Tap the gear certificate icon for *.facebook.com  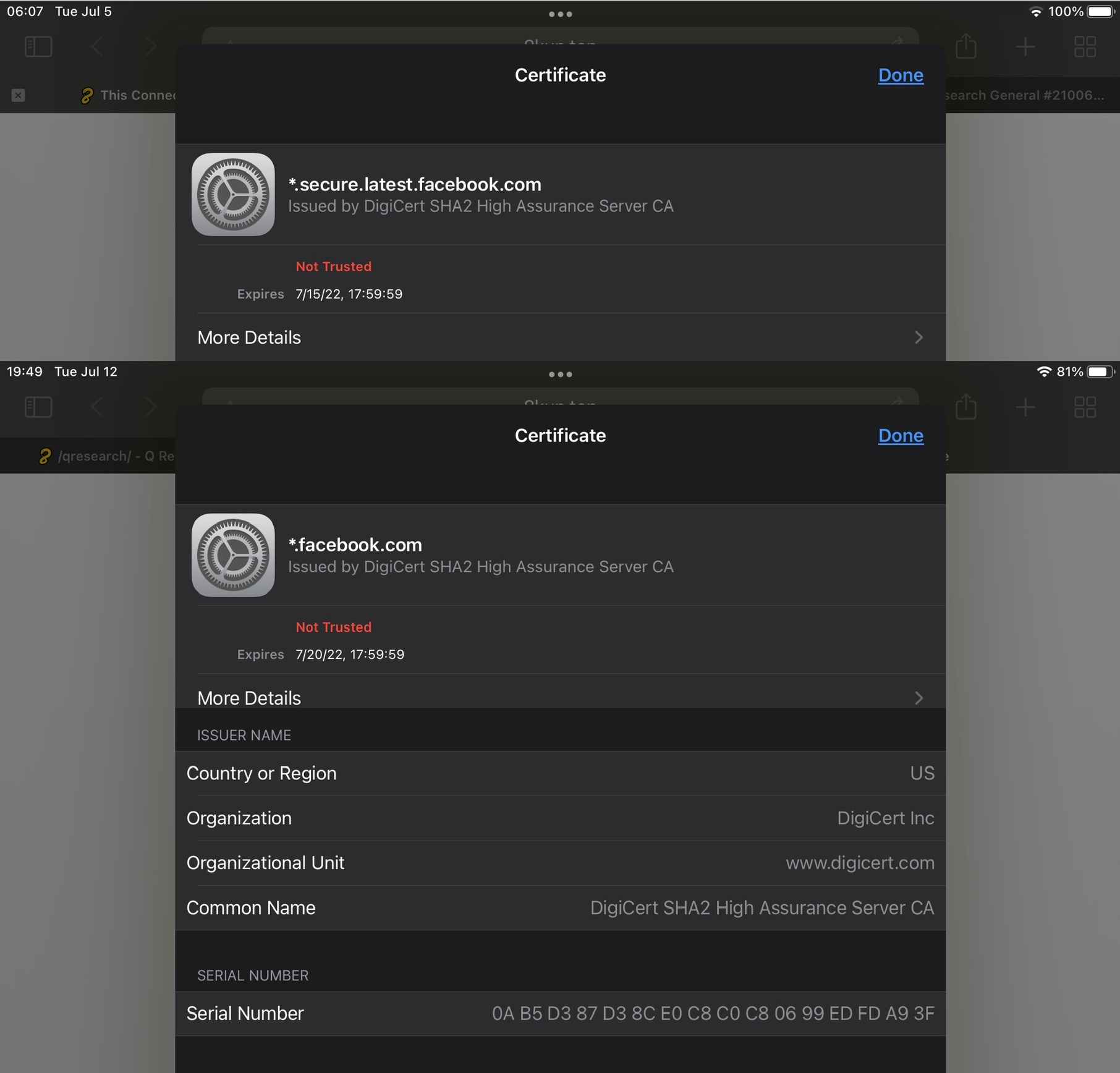point(233,555)
